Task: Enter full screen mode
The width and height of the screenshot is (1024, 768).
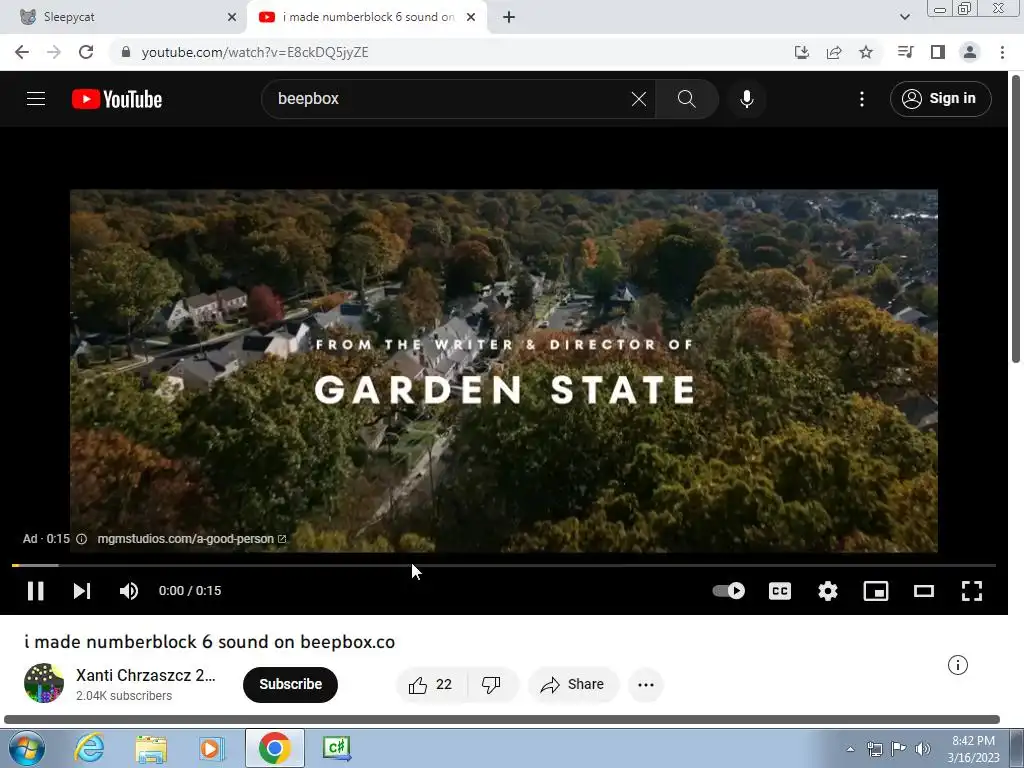Action: (972, 591)
